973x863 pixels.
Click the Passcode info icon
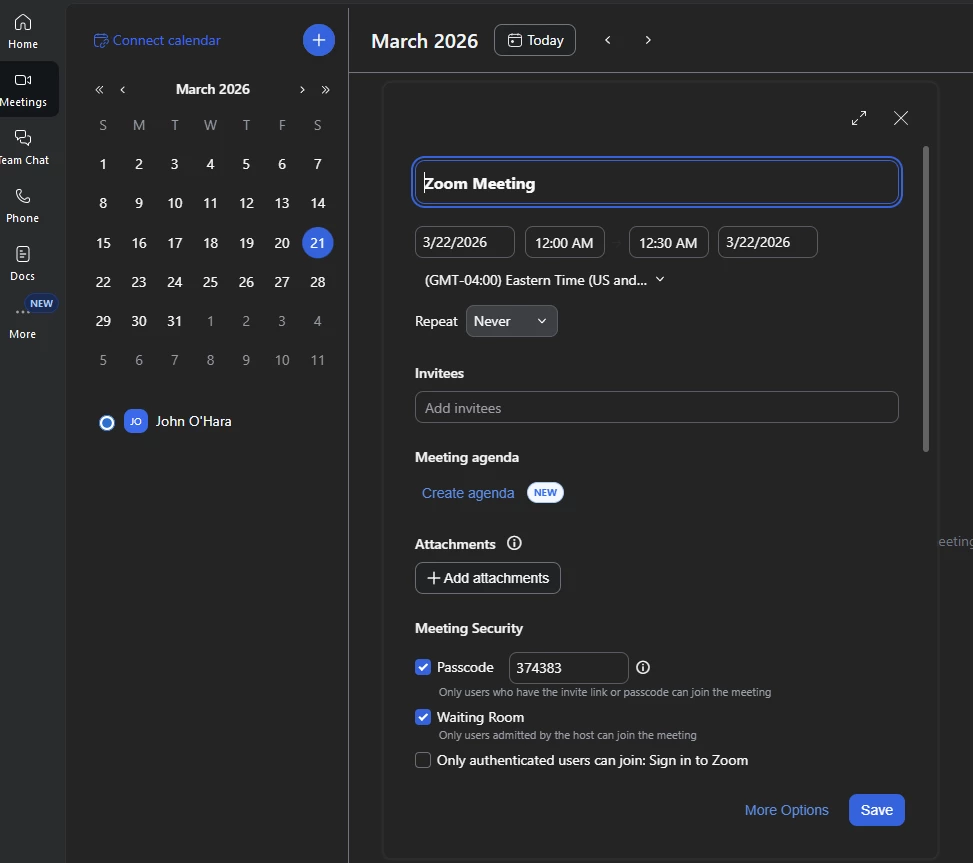coord(643,668)
